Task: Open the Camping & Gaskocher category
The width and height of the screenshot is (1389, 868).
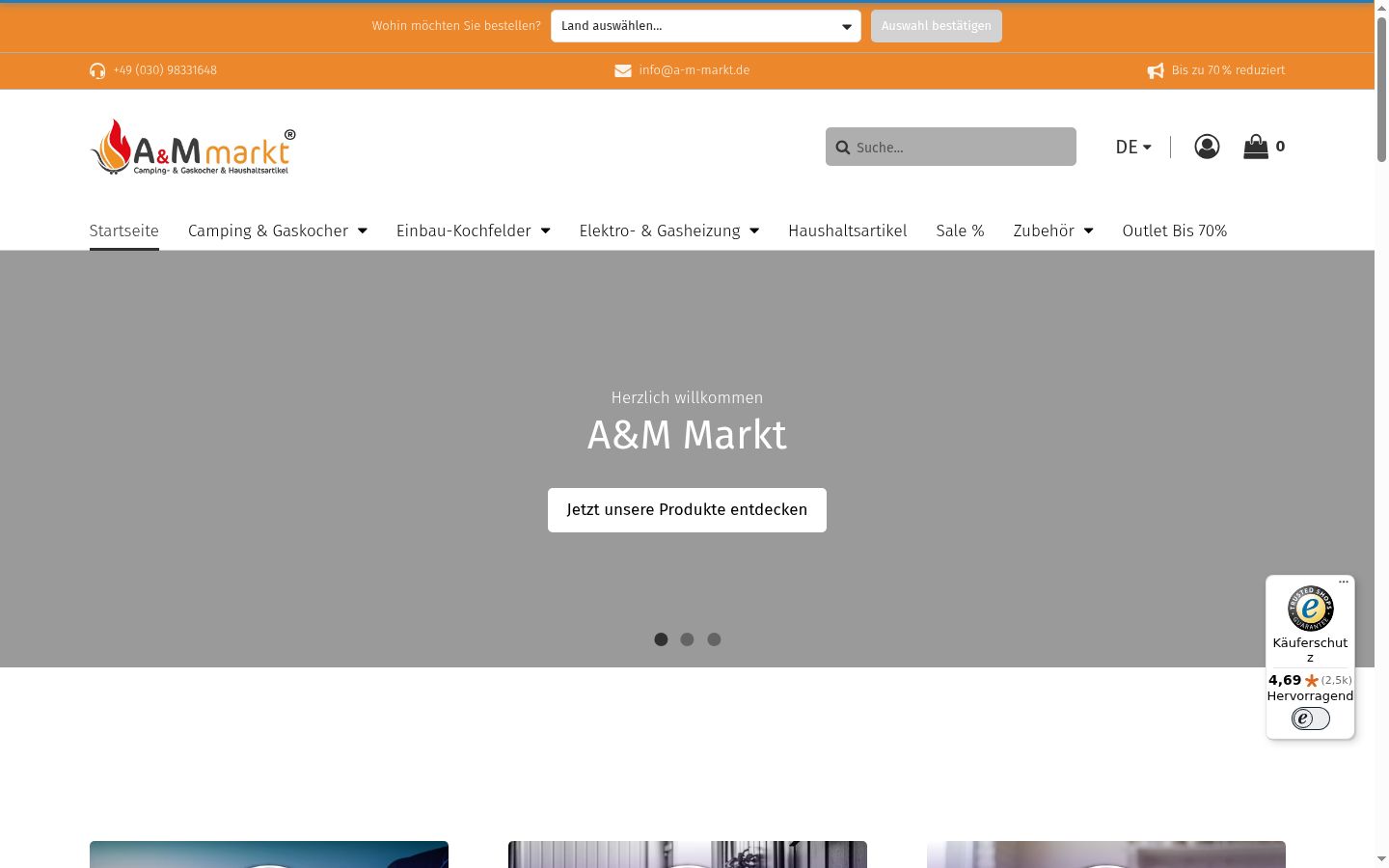Action: coord(268,231)
